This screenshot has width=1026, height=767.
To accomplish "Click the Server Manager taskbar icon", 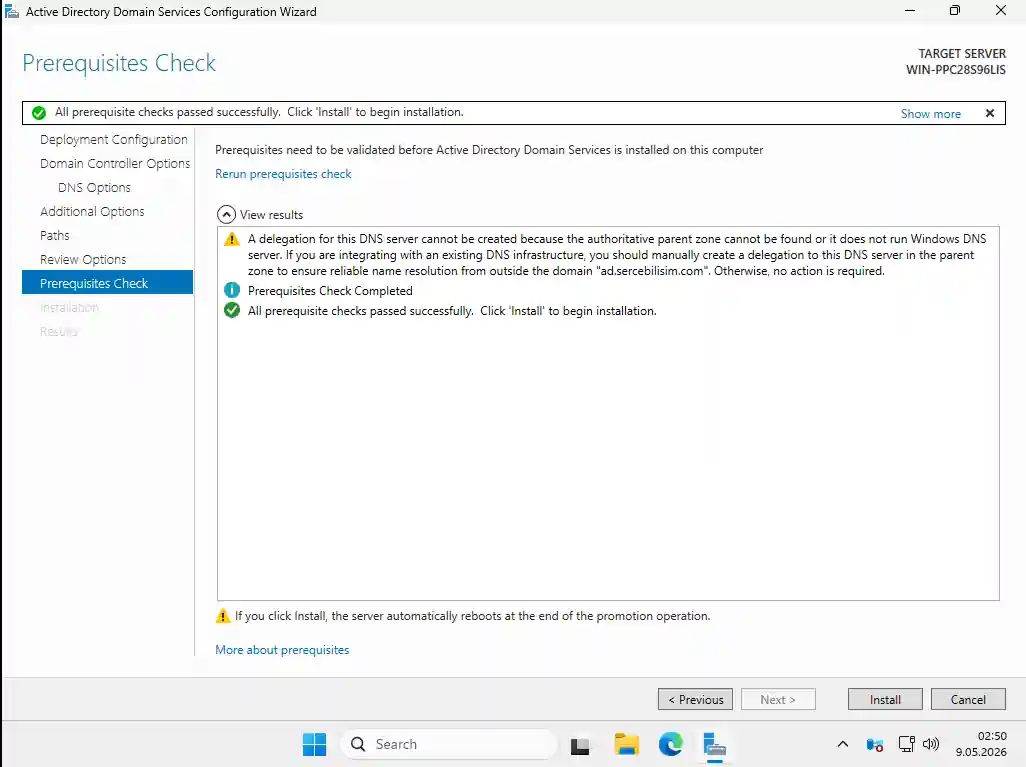I will [x=715, y=745].
